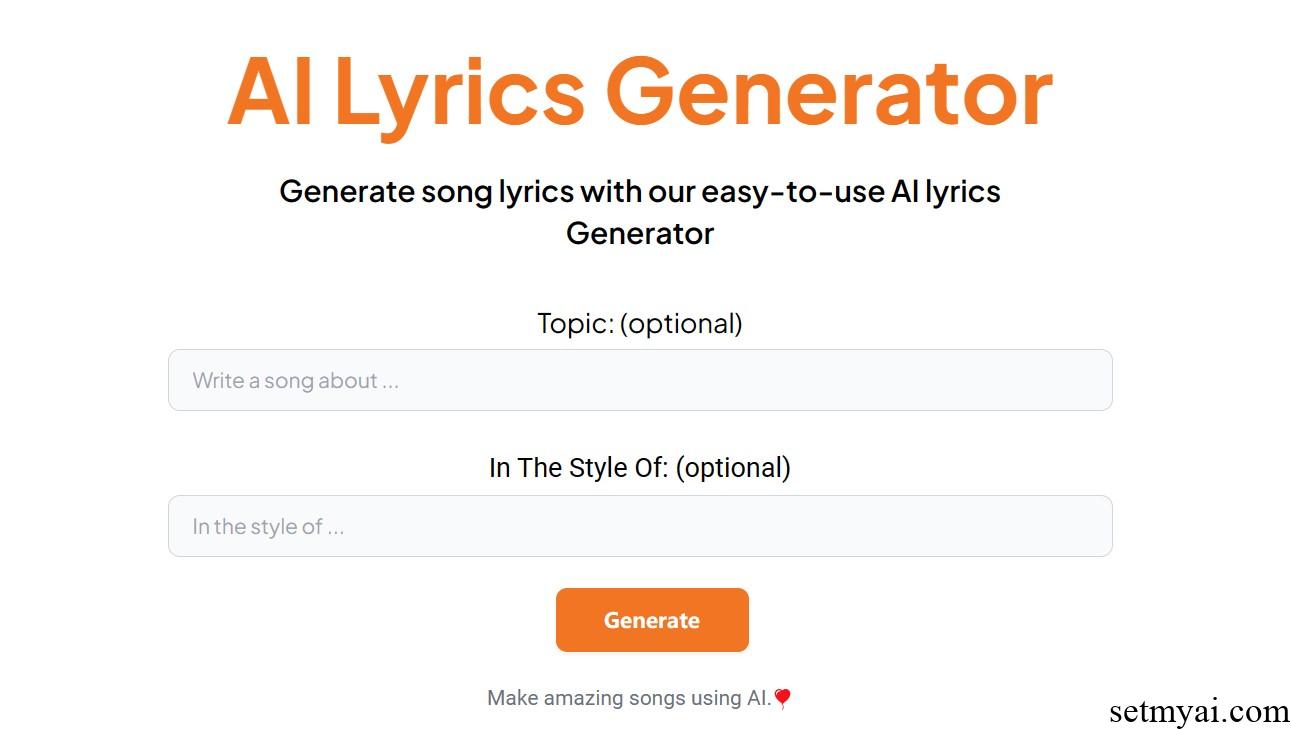Click the word 'Generator' in the subtitle's second line

coord(640,233)
